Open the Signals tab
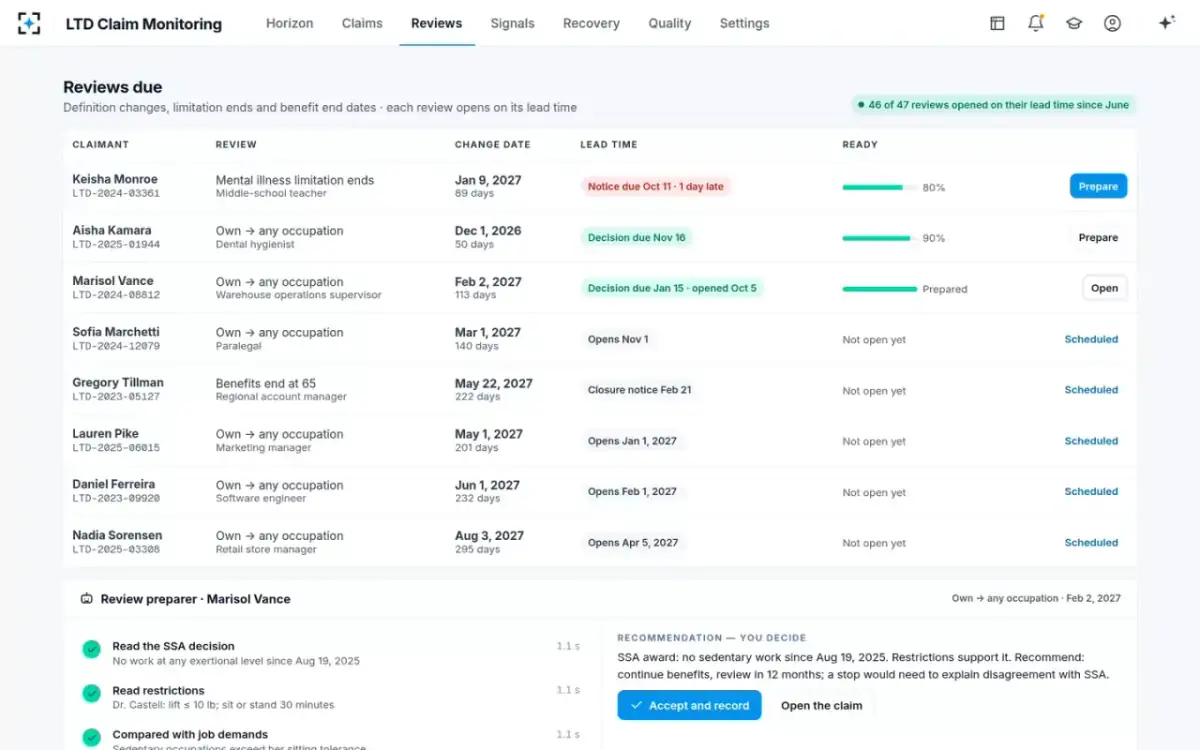The height and width of the screenshot is (750, 1200). [x=512, y=23]
